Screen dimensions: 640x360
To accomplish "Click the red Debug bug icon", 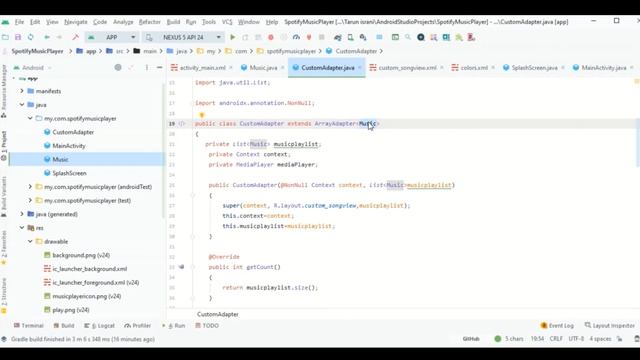I will click(x=271, y=37).
